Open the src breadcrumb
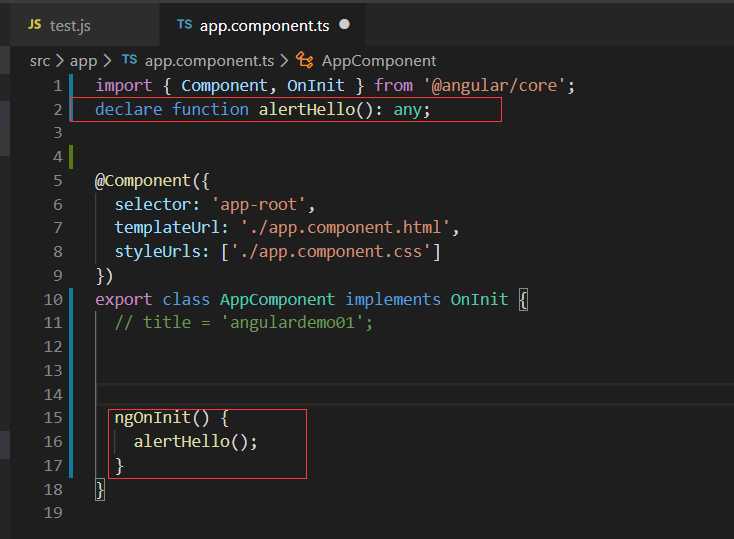Viewport: 734px width, 539px height. (40, 61)
